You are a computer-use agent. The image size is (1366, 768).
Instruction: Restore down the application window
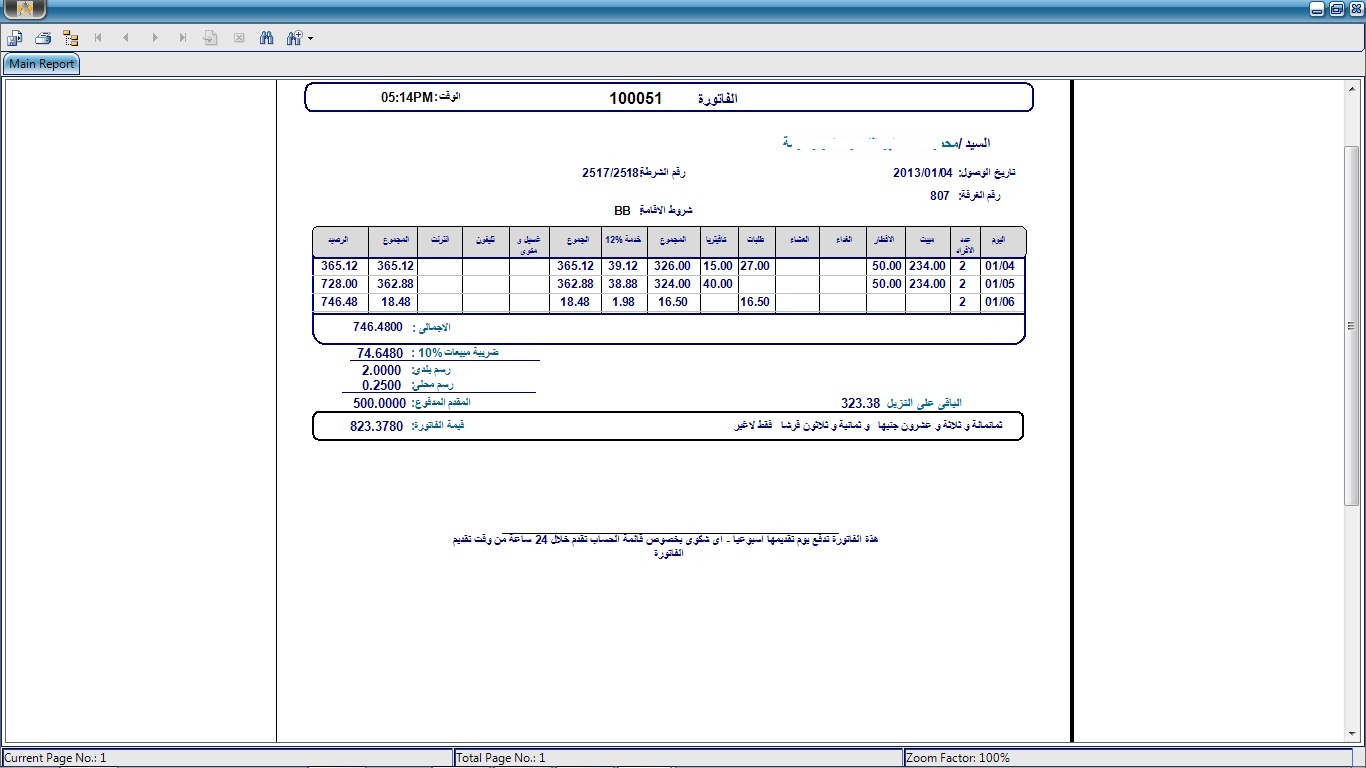[x=1337, y=9]
